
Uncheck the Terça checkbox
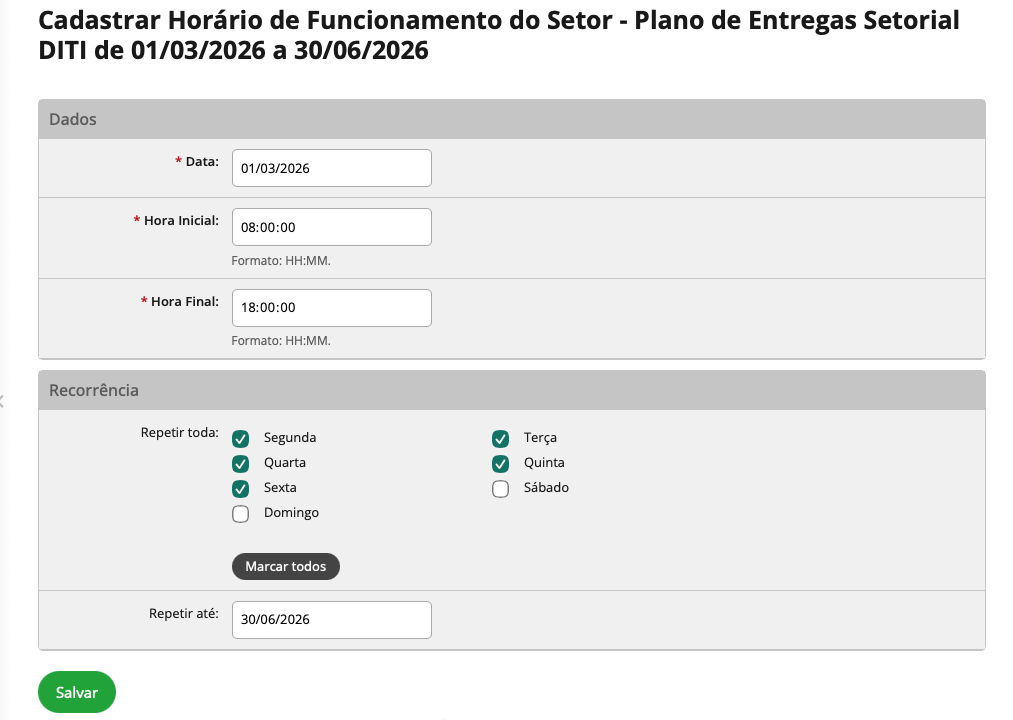coord(500,438)
